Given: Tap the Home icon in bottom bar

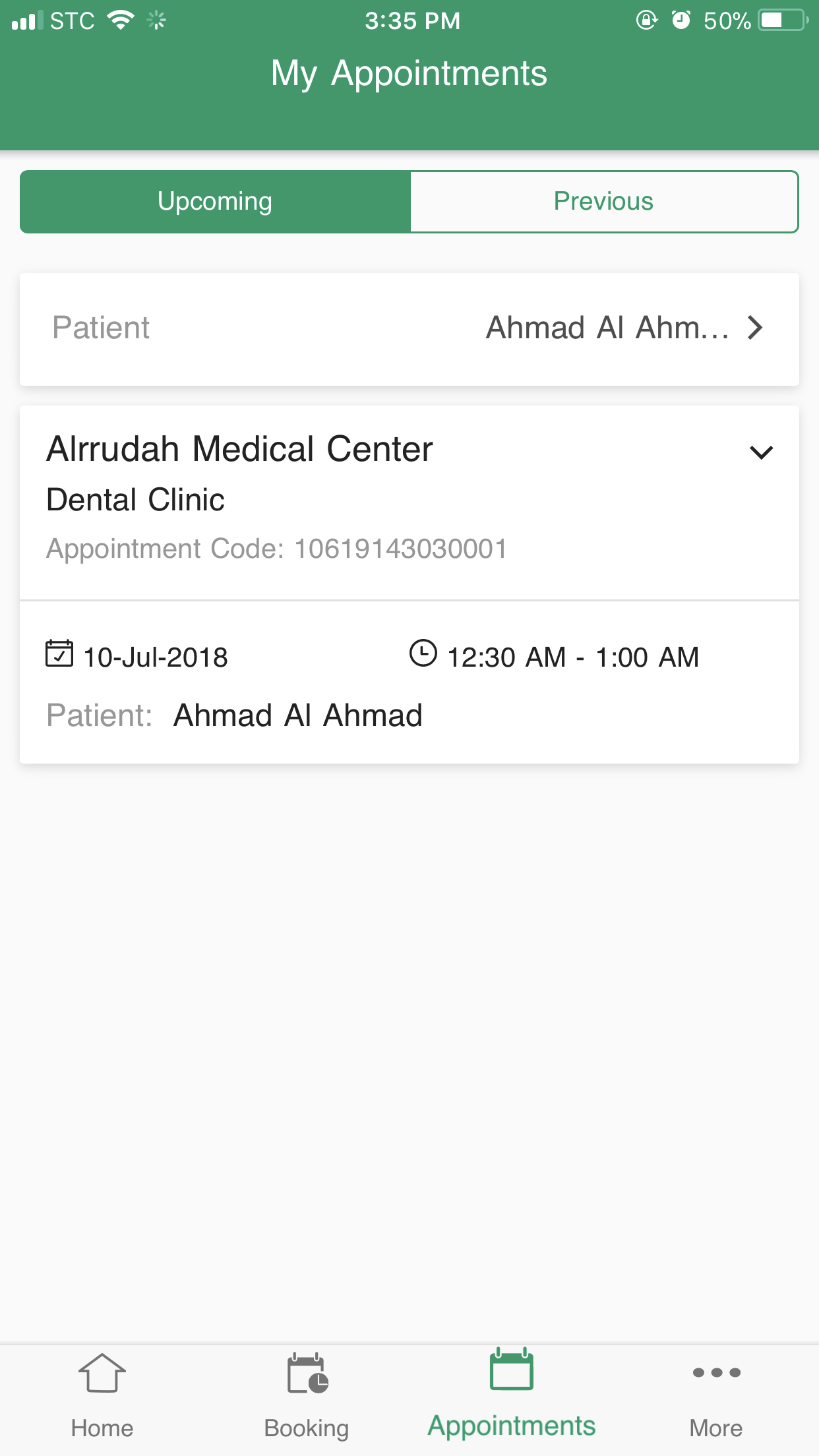Looking at the screenshot, I should pos(102,1373).
